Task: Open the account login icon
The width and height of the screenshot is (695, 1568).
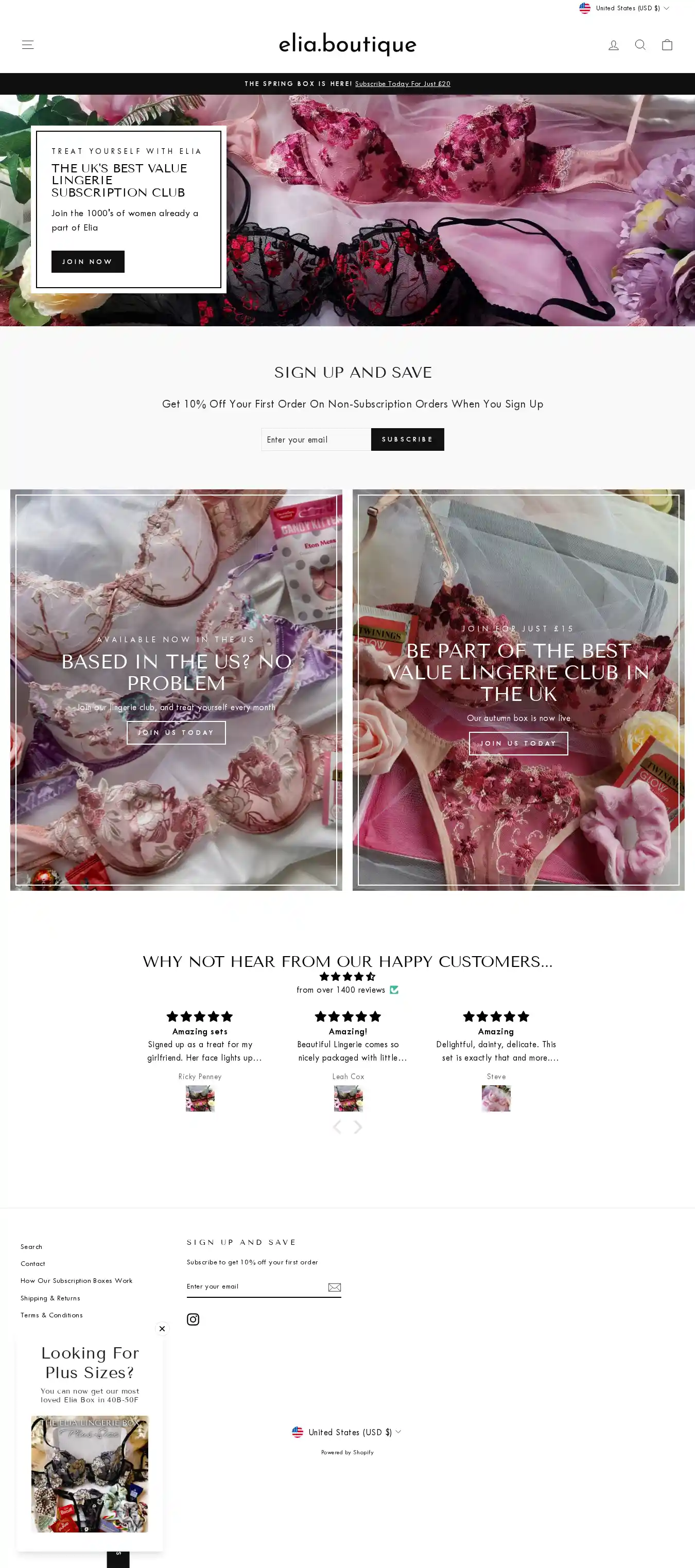Action: tap(613, 44)
